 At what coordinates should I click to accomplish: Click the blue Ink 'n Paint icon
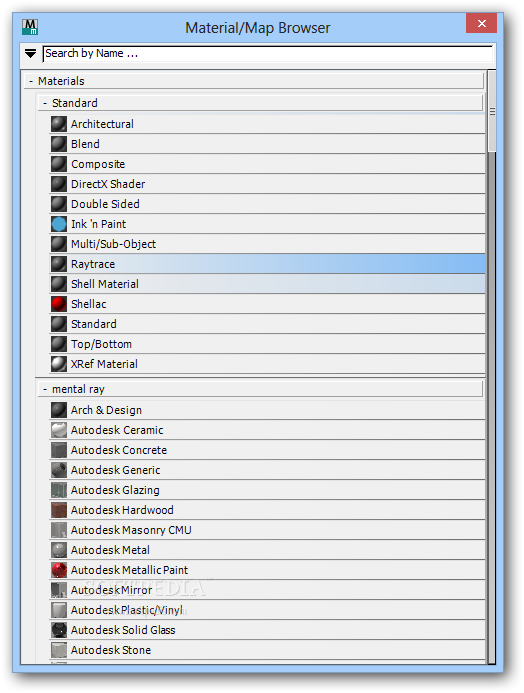point(59,224)
